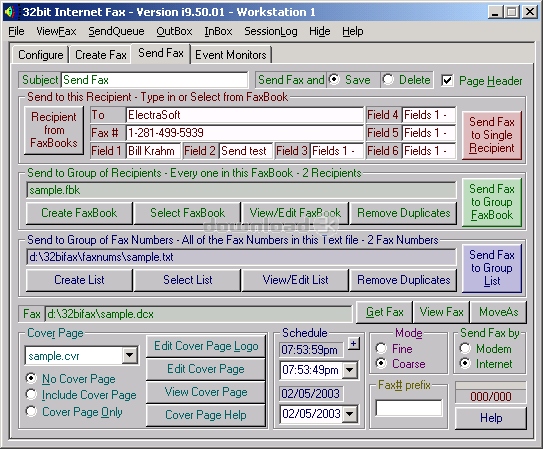Click the Fax# prefix input field
The height and width of the screenshot is (449, 543).
(409, 408)
